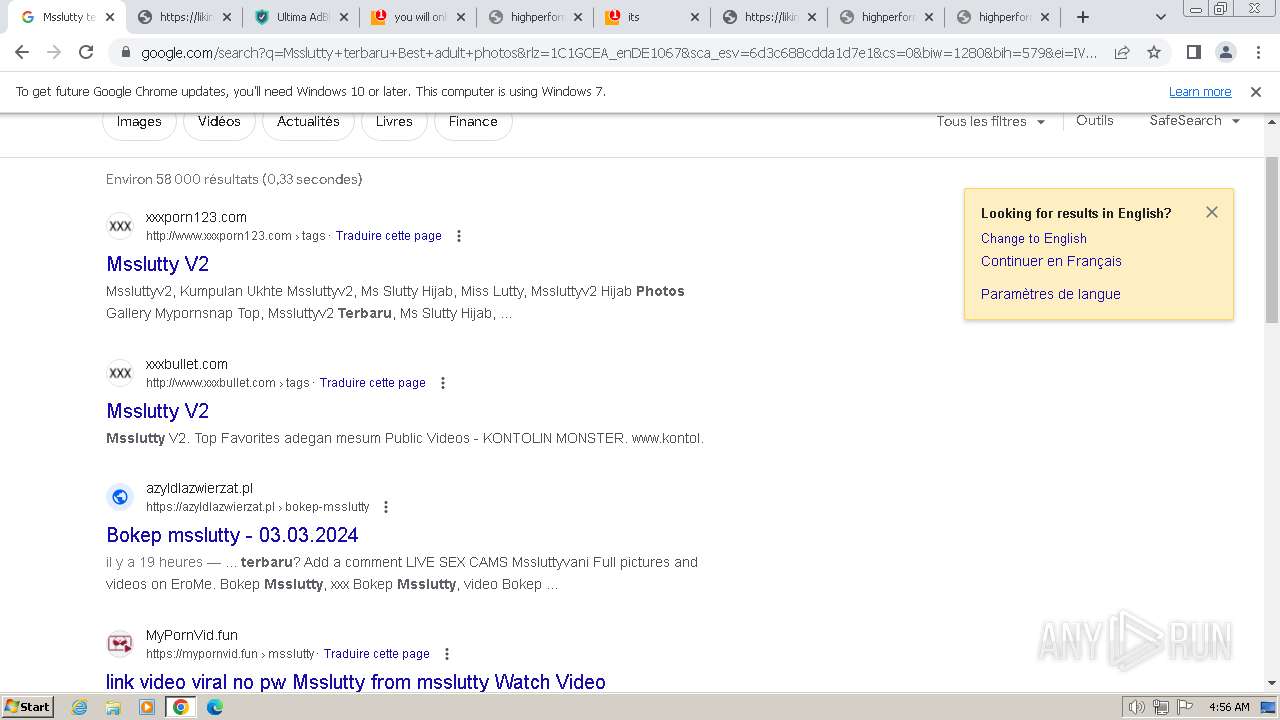Bookmark this page with the star icon

(1154, 52)
